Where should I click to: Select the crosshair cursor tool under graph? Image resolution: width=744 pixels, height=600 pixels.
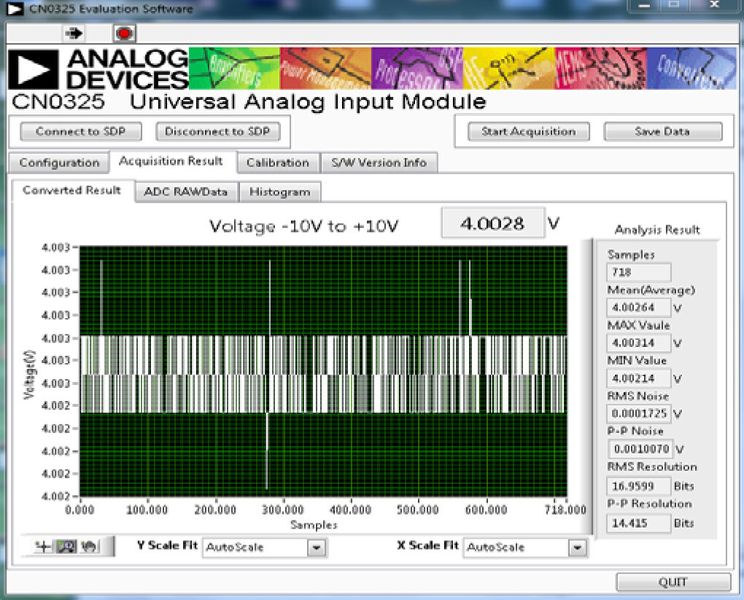pos(44,546)
